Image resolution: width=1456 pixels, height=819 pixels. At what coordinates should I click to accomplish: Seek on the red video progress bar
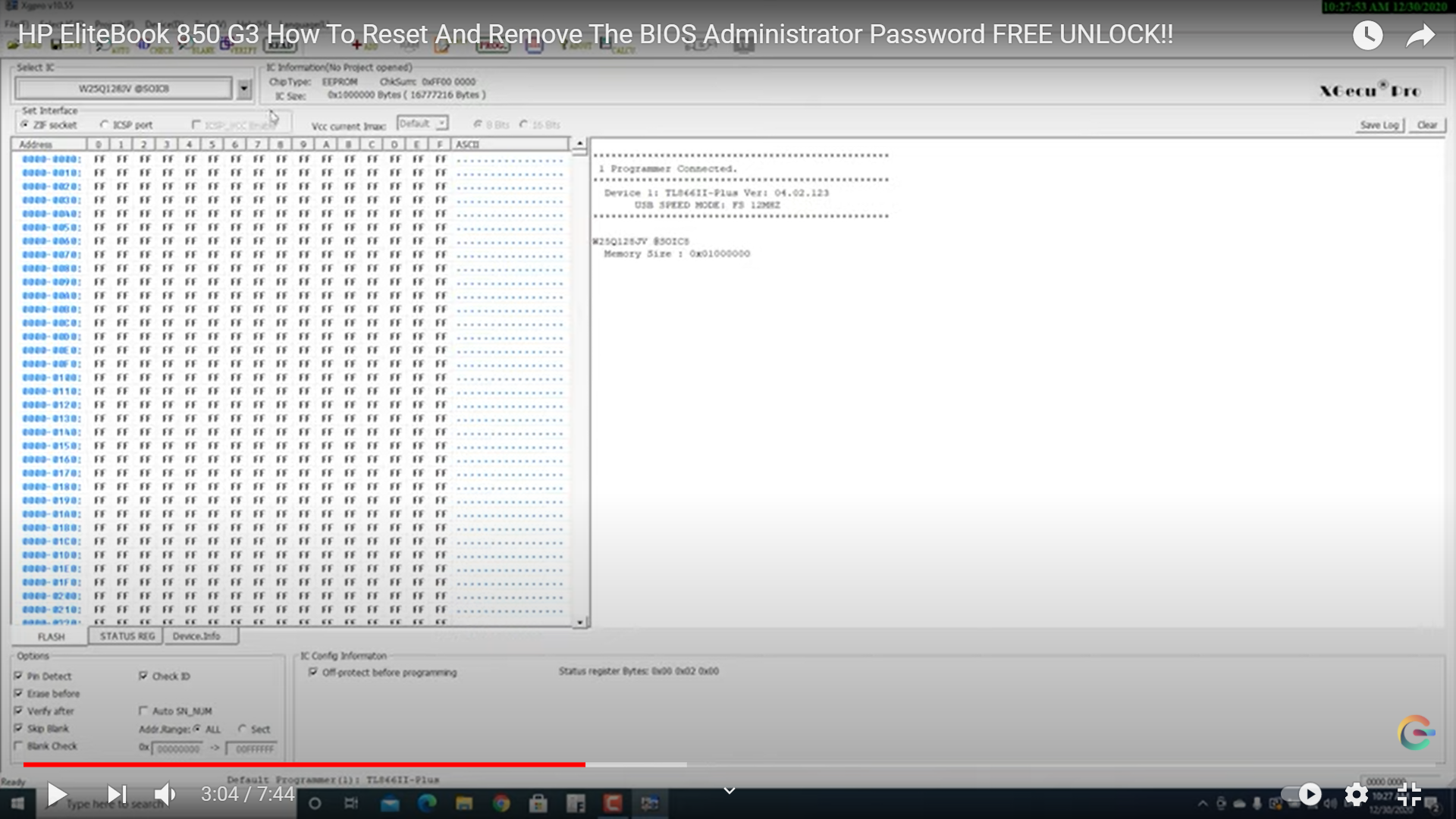(x=303, y=764)
